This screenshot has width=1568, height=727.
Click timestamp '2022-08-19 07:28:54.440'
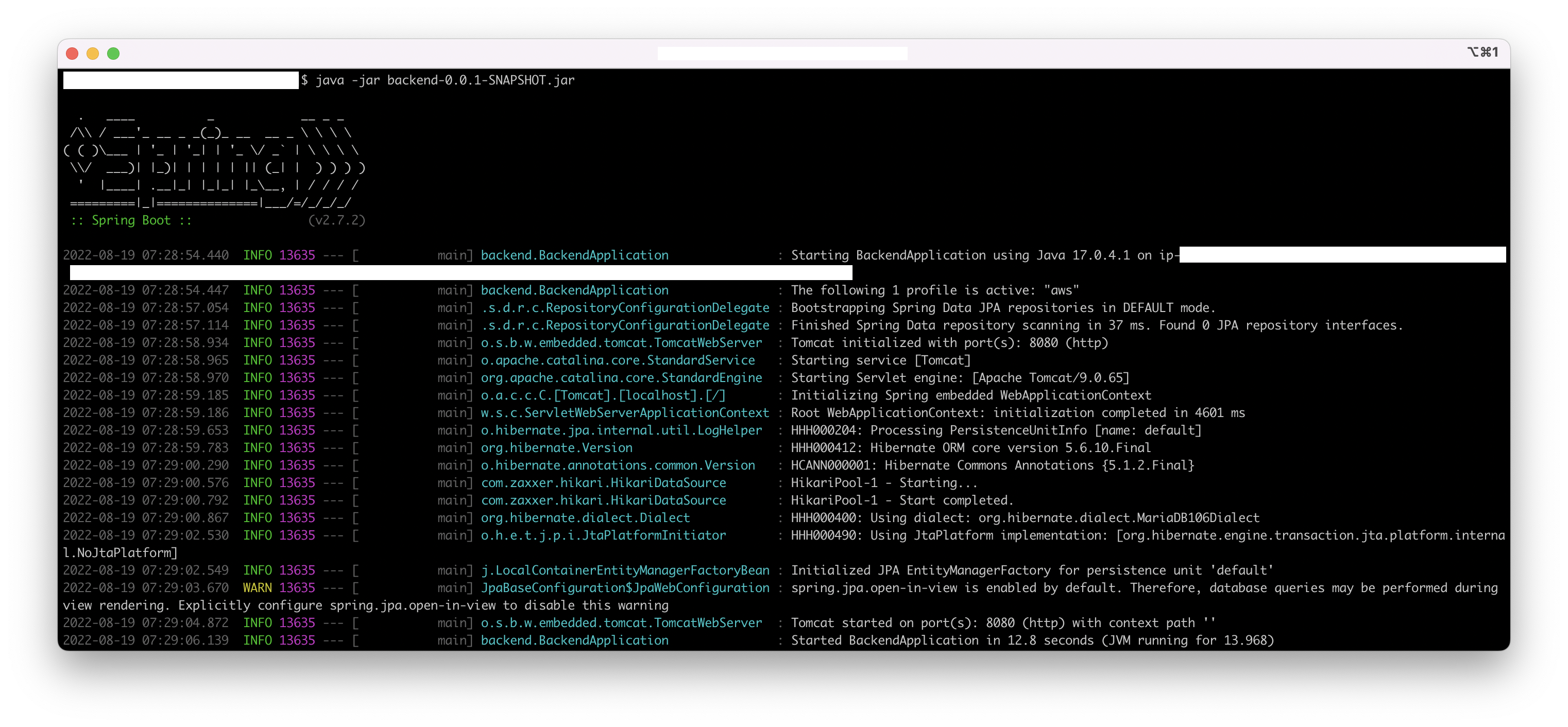146,255
